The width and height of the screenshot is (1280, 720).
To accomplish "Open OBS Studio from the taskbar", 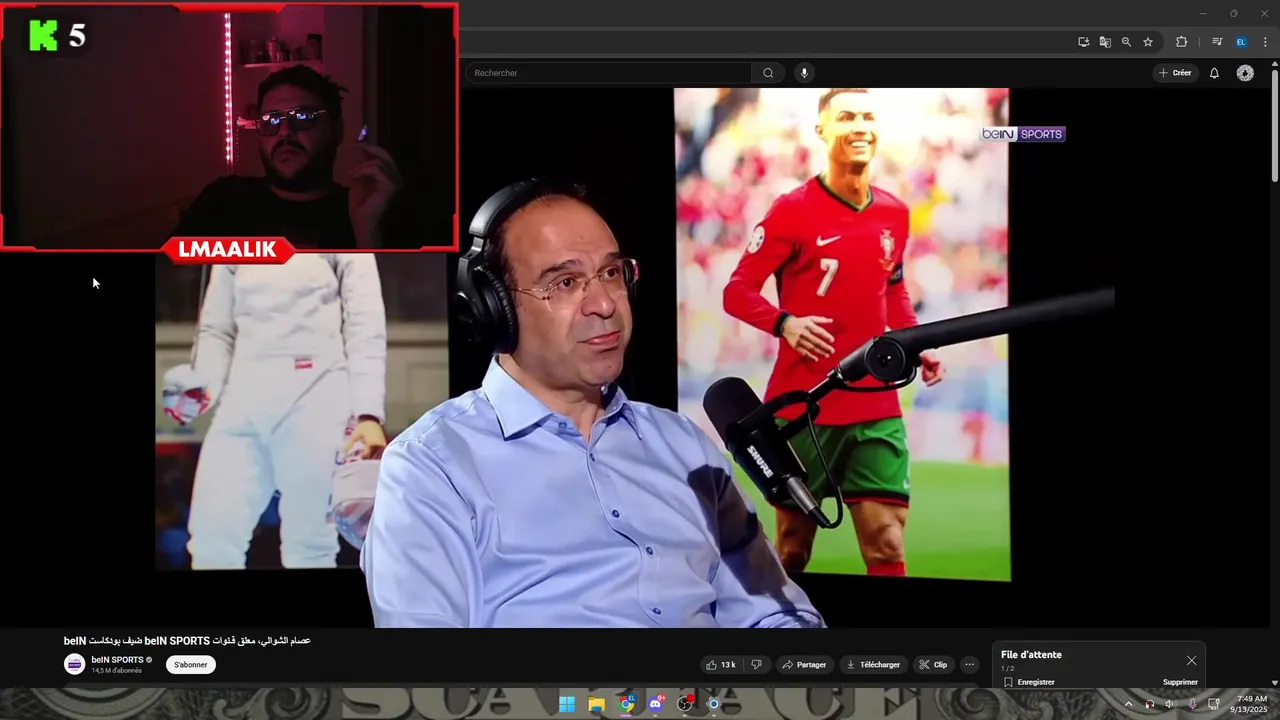I will (x=685, y=704).
